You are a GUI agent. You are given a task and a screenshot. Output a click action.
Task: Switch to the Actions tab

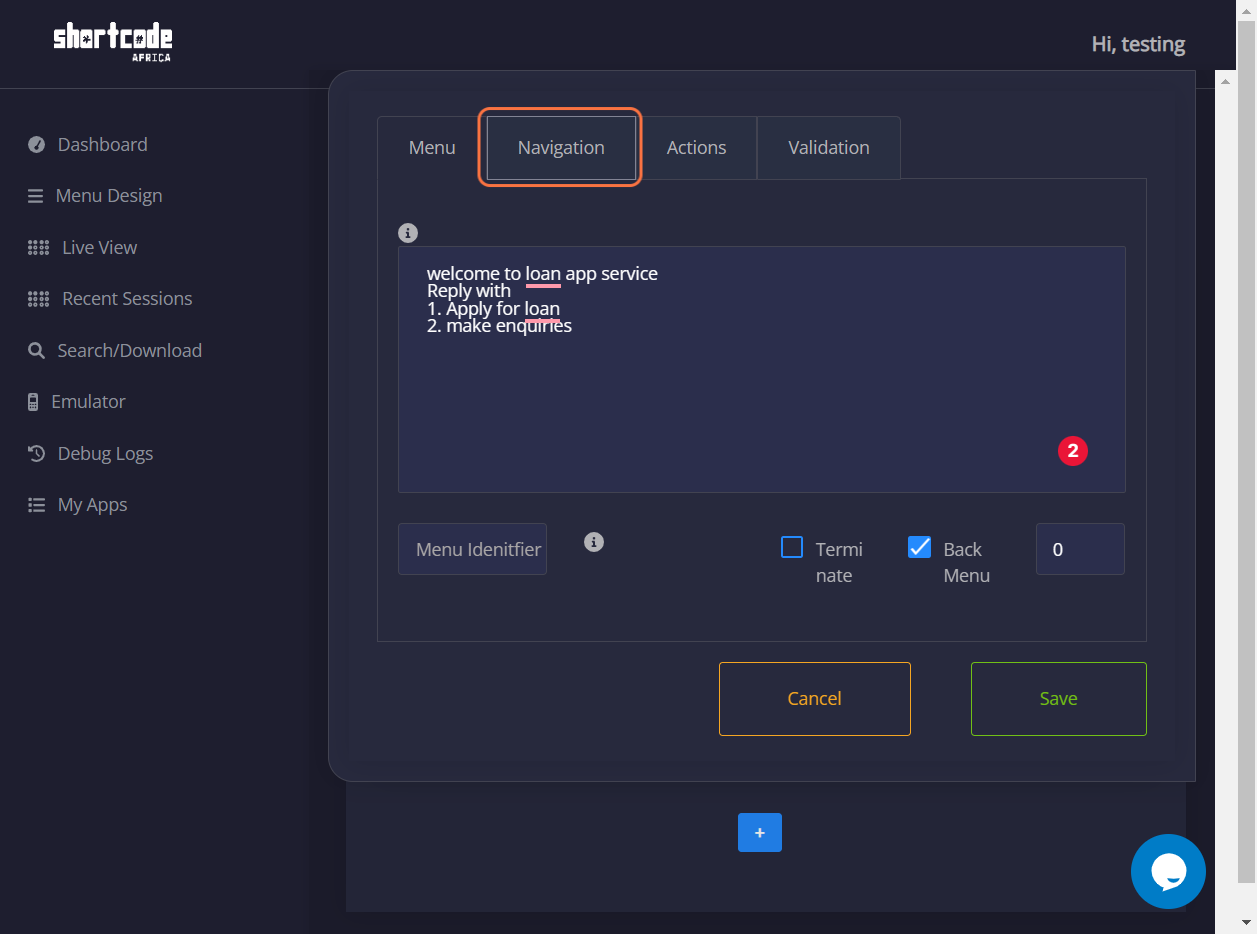click(x=697, y=148)
